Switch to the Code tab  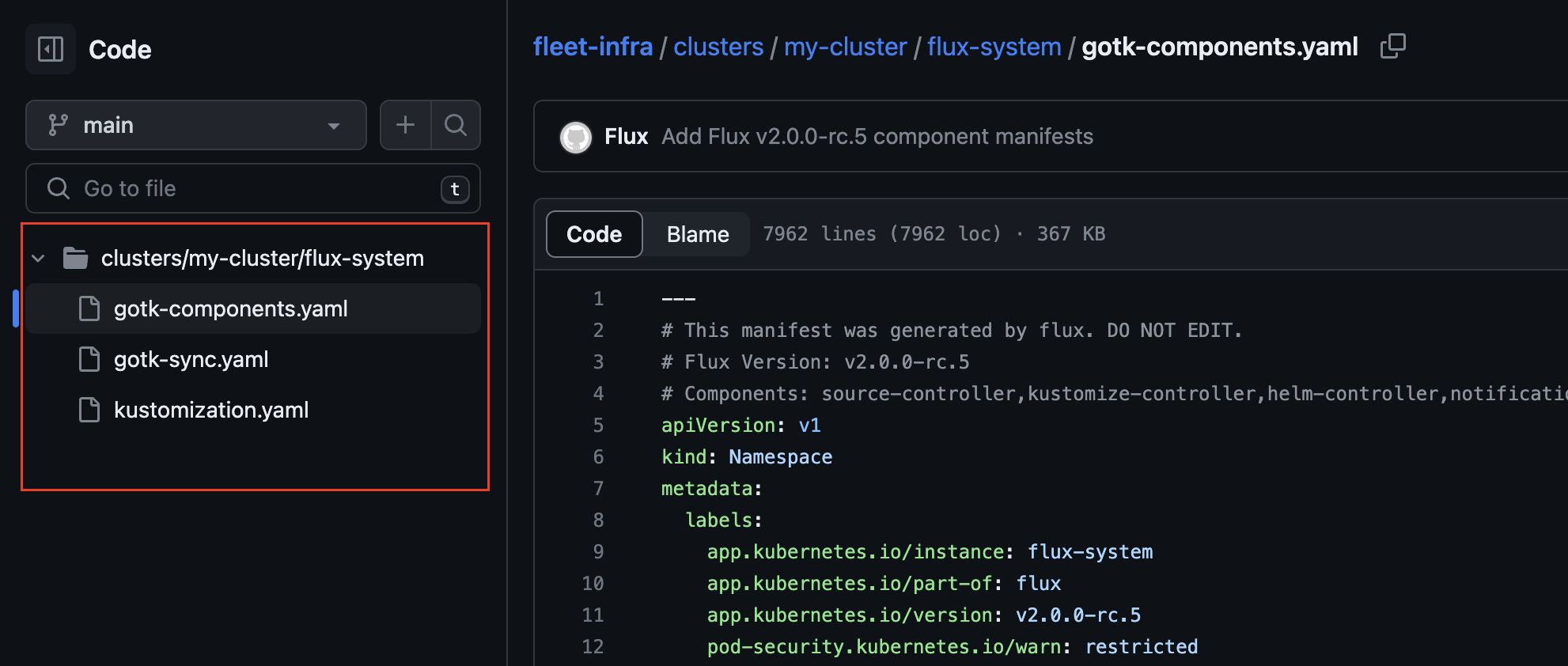click(594, 234)
